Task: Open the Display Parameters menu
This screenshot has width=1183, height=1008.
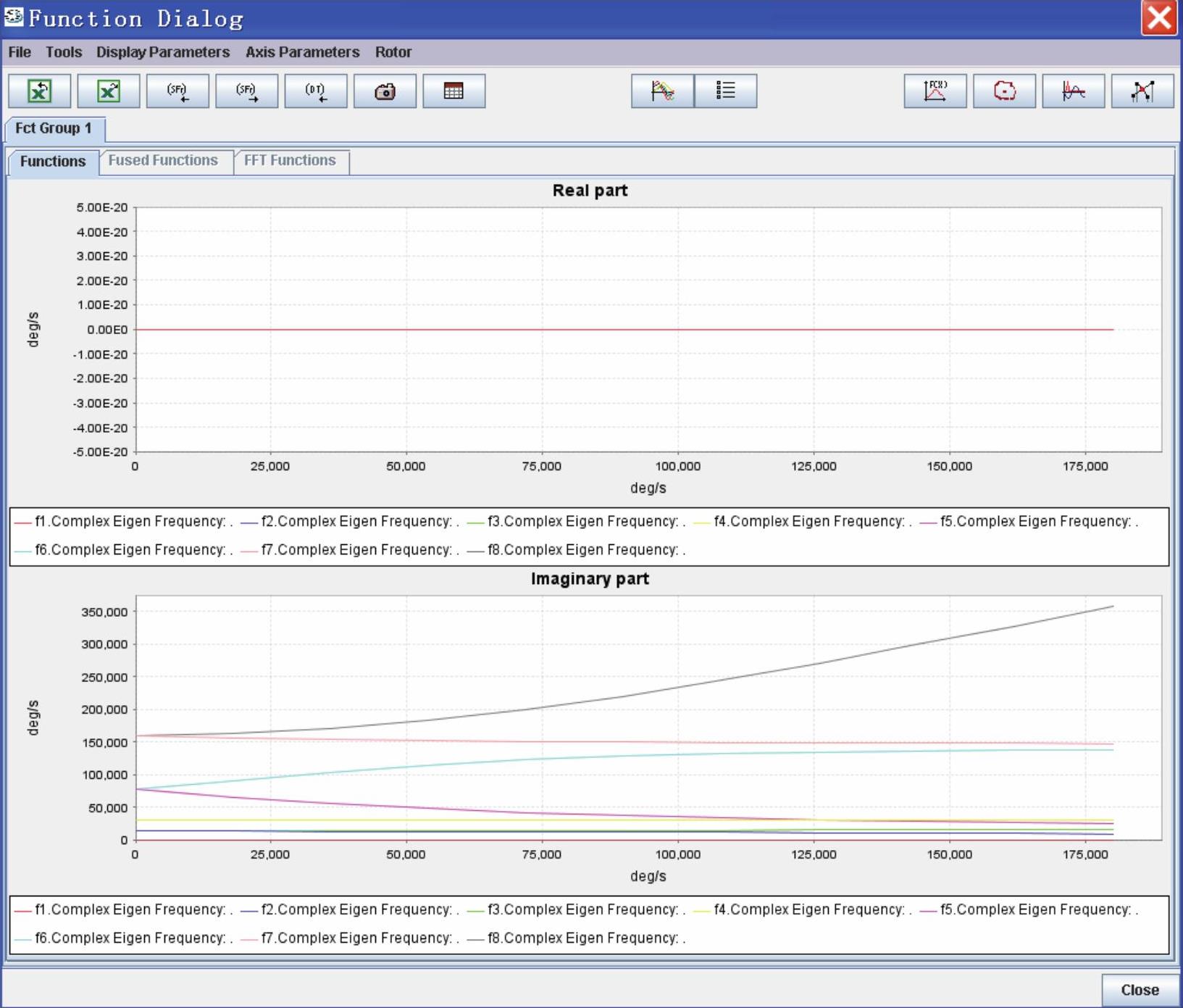Action: click(163, 52)
